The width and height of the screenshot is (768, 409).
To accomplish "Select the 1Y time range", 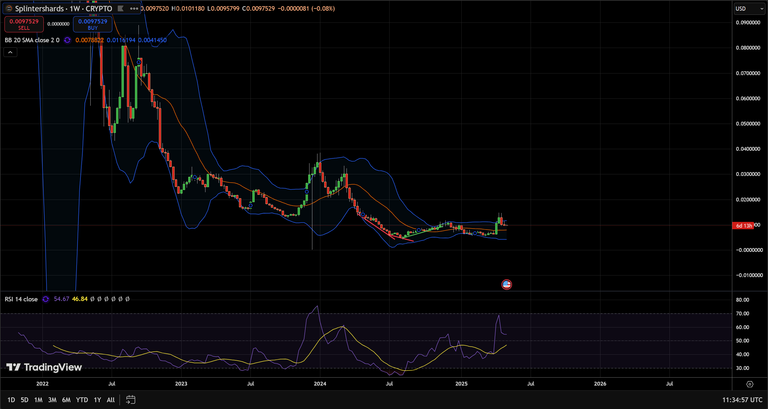I will [x=97, y=400].
